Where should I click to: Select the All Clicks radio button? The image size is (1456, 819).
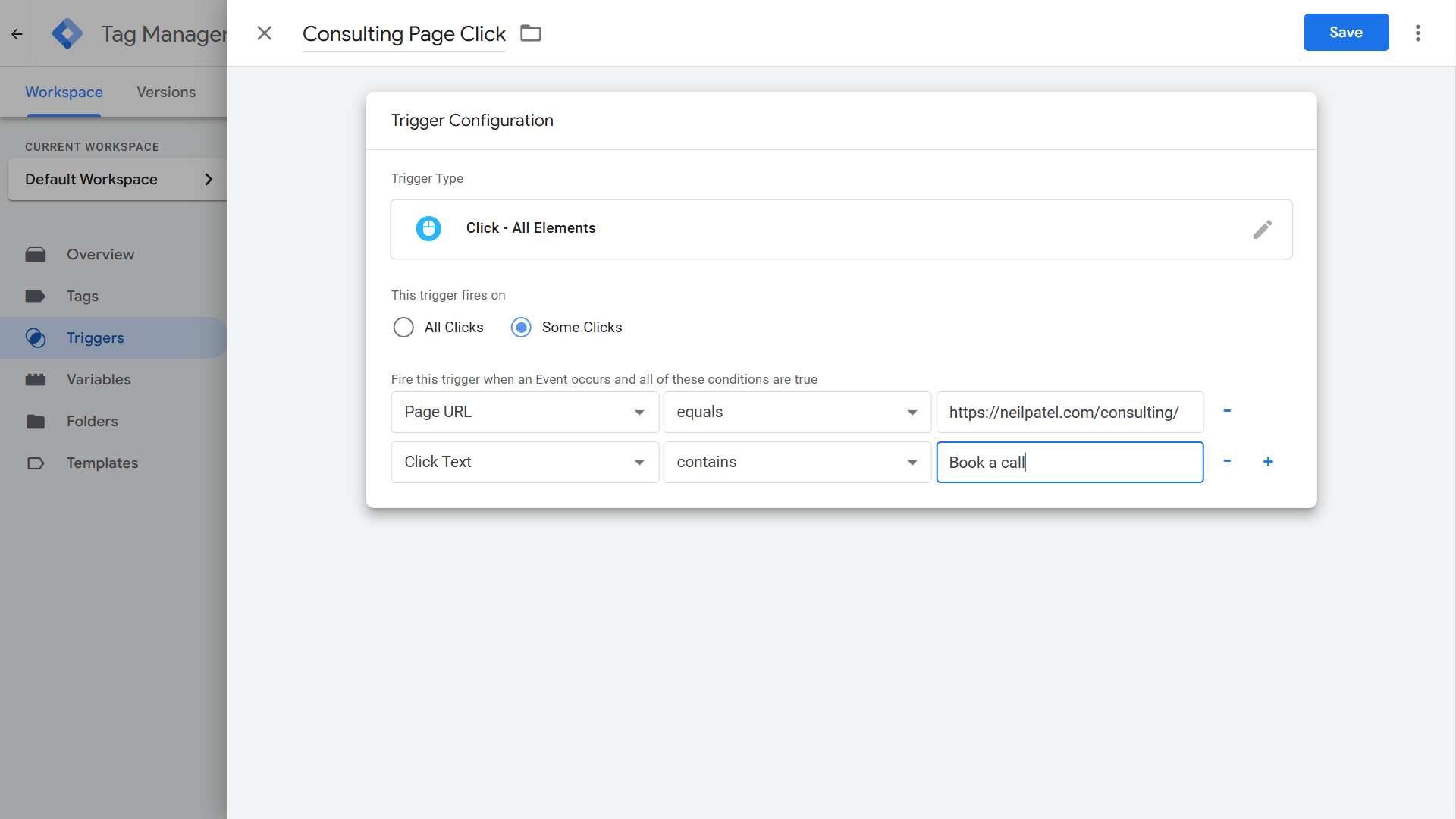point(403,328)
